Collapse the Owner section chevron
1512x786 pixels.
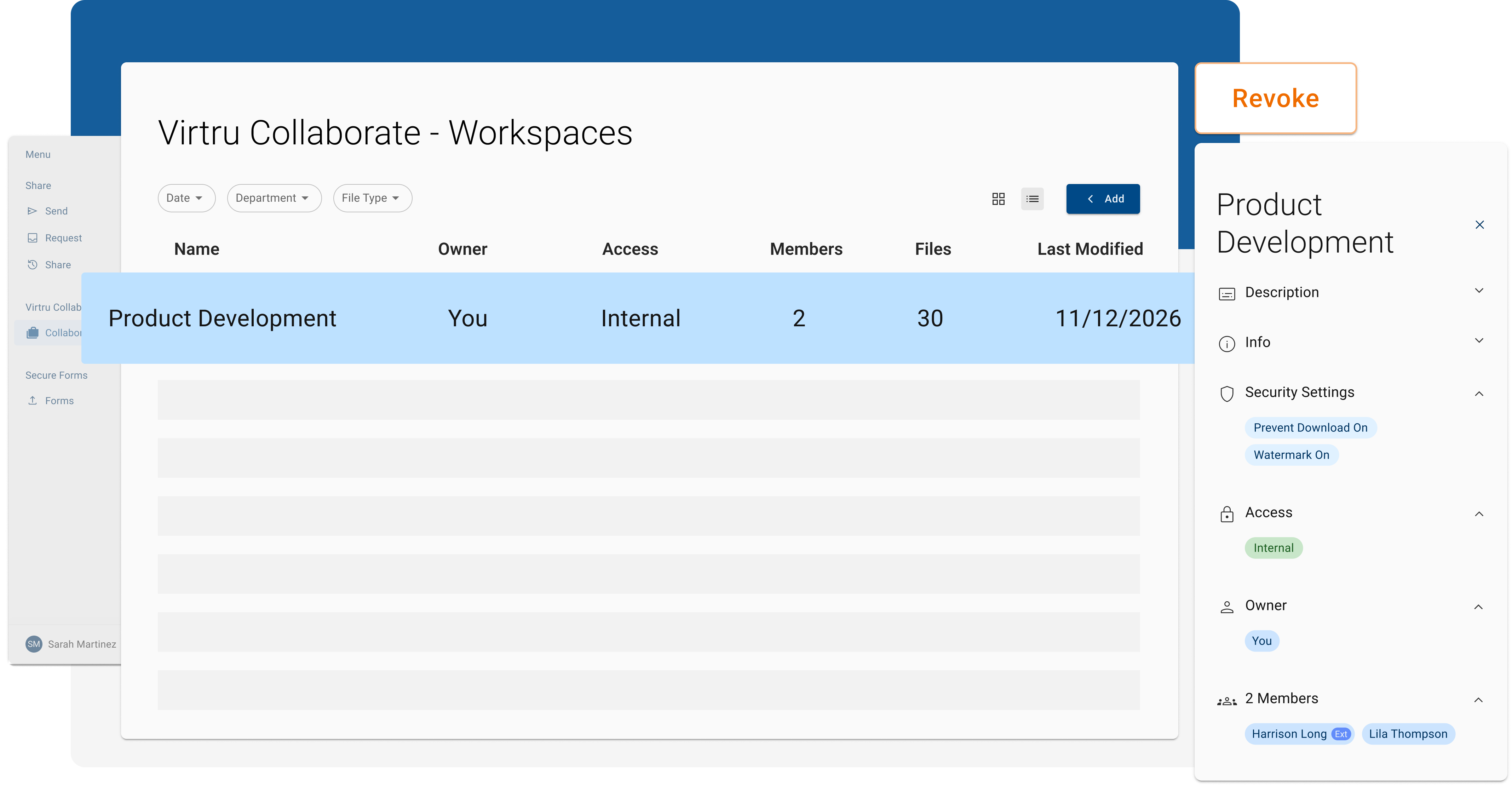click(1478, 607)
